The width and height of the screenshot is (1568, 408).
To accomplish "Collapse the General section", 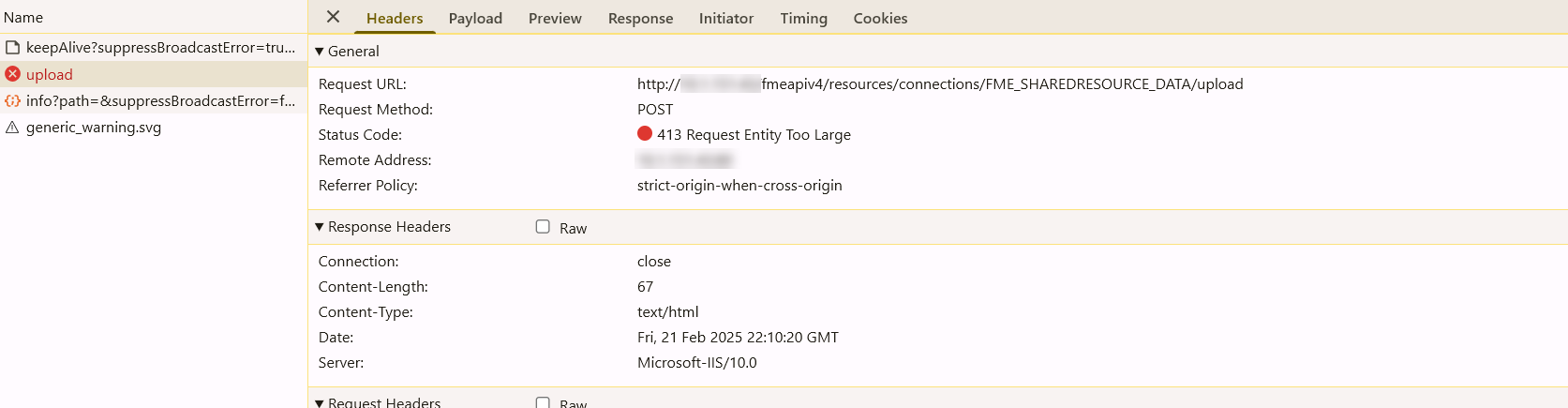I will tap(320, 51).
